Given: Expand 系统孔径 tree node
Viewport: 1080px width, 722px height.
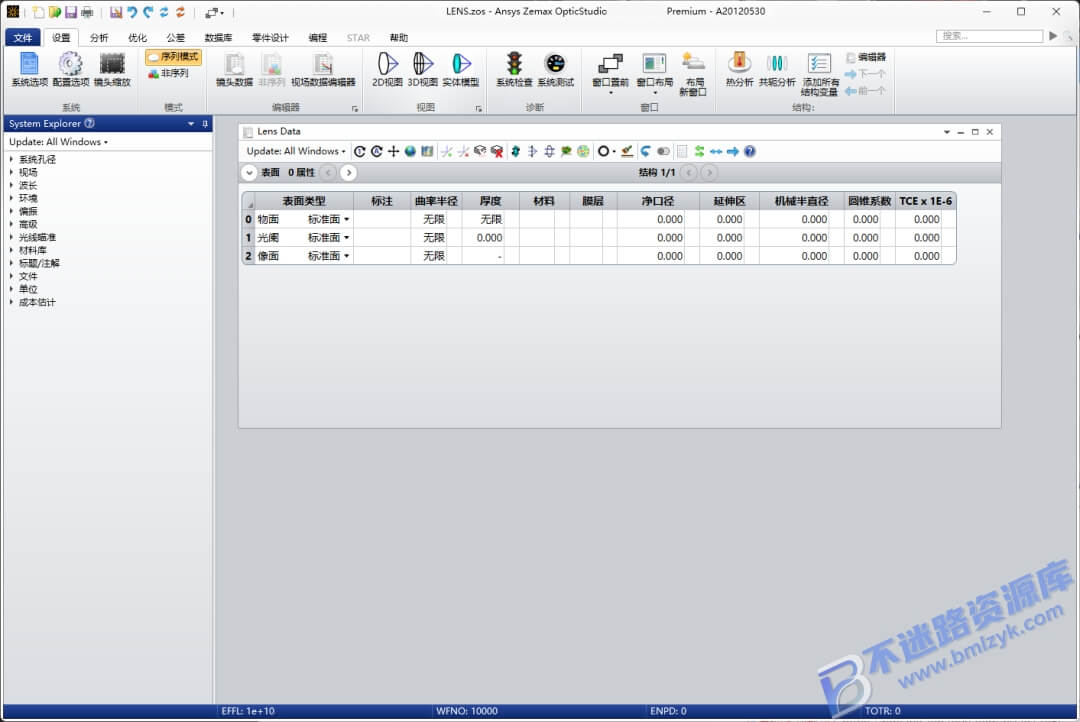Looking at the screenshot, I should [11, 159].
